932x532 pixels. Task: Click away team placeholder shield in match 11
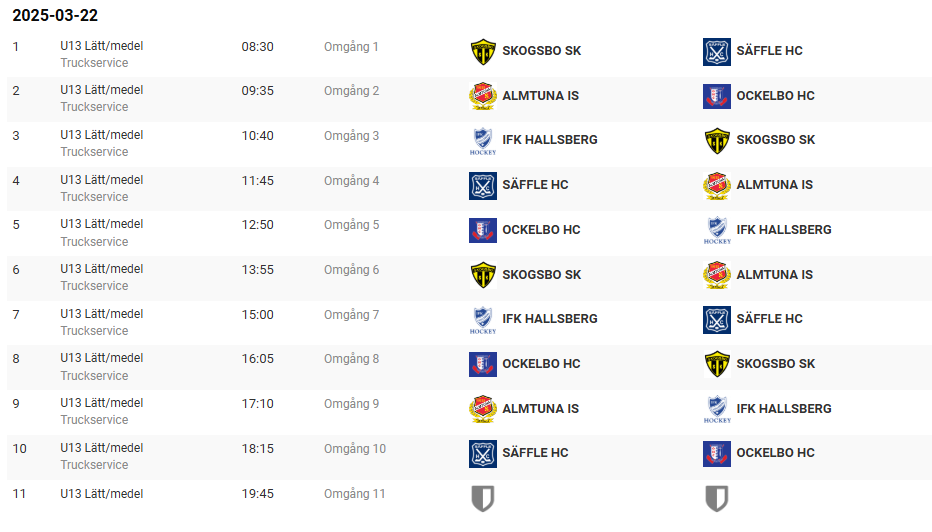717,498
